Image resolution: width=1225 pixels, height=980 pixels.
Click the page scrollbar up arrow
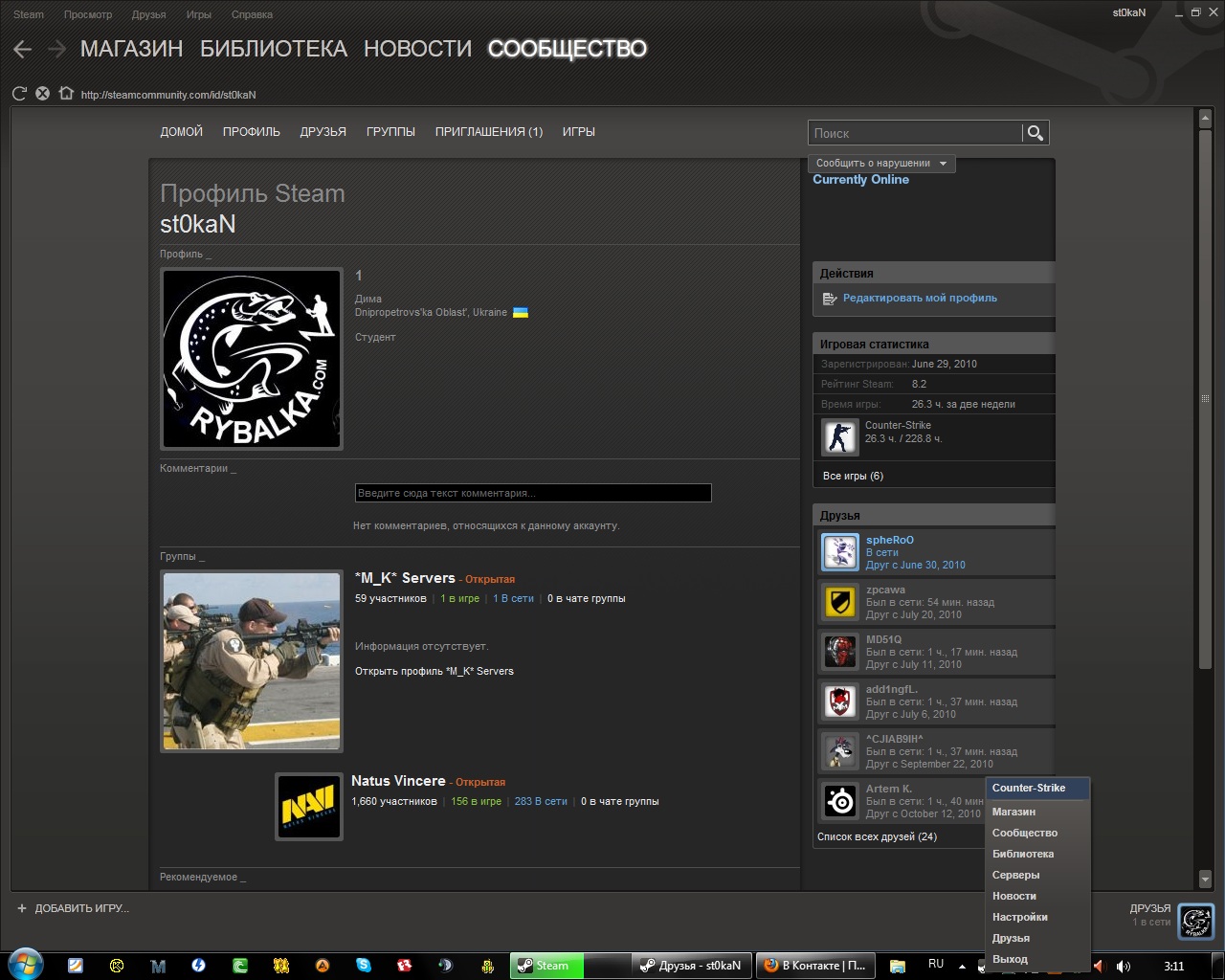tap(1205, 119)
